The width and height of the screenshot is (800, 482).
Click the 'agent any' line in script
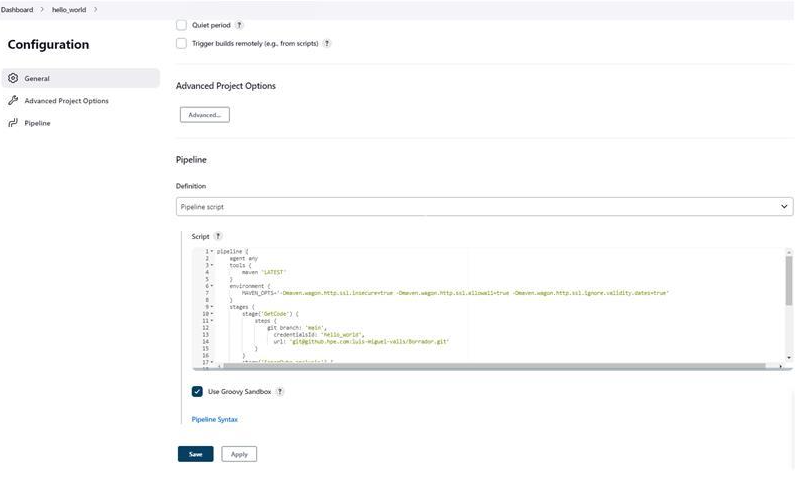click(x=243, y=259)
